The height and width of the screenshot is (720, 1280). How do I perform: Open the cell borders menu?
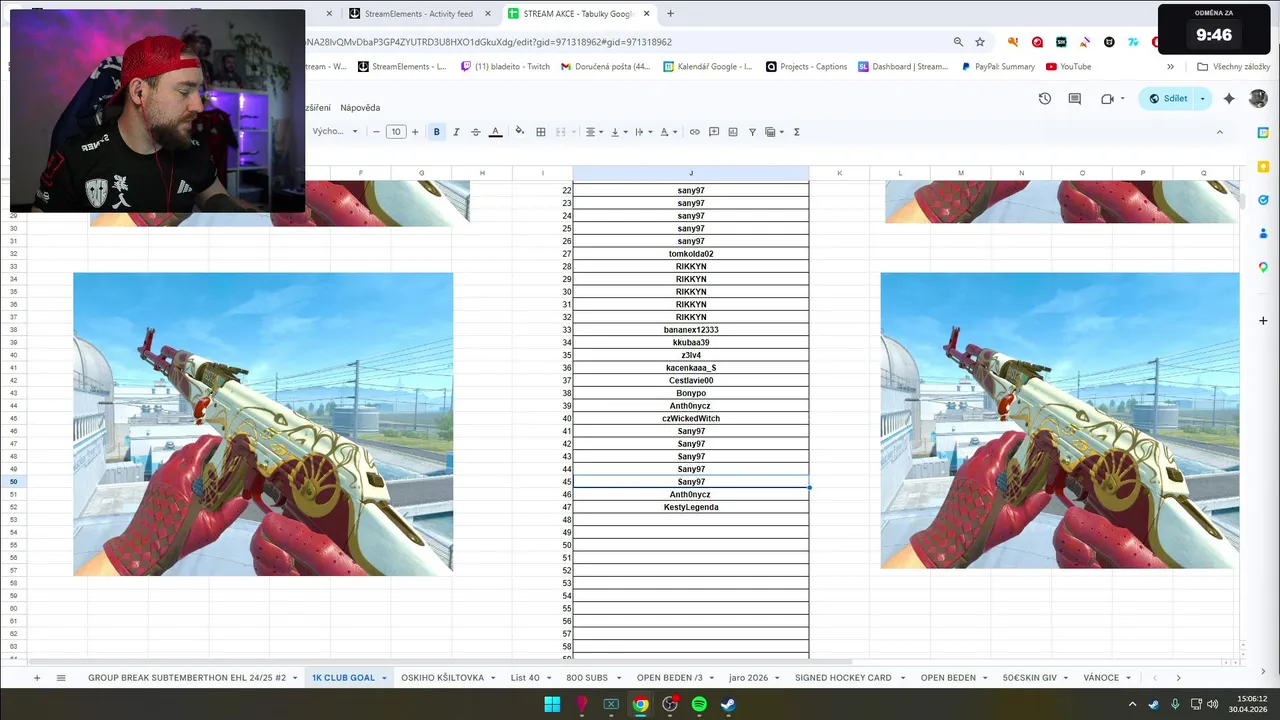(541, 132)
